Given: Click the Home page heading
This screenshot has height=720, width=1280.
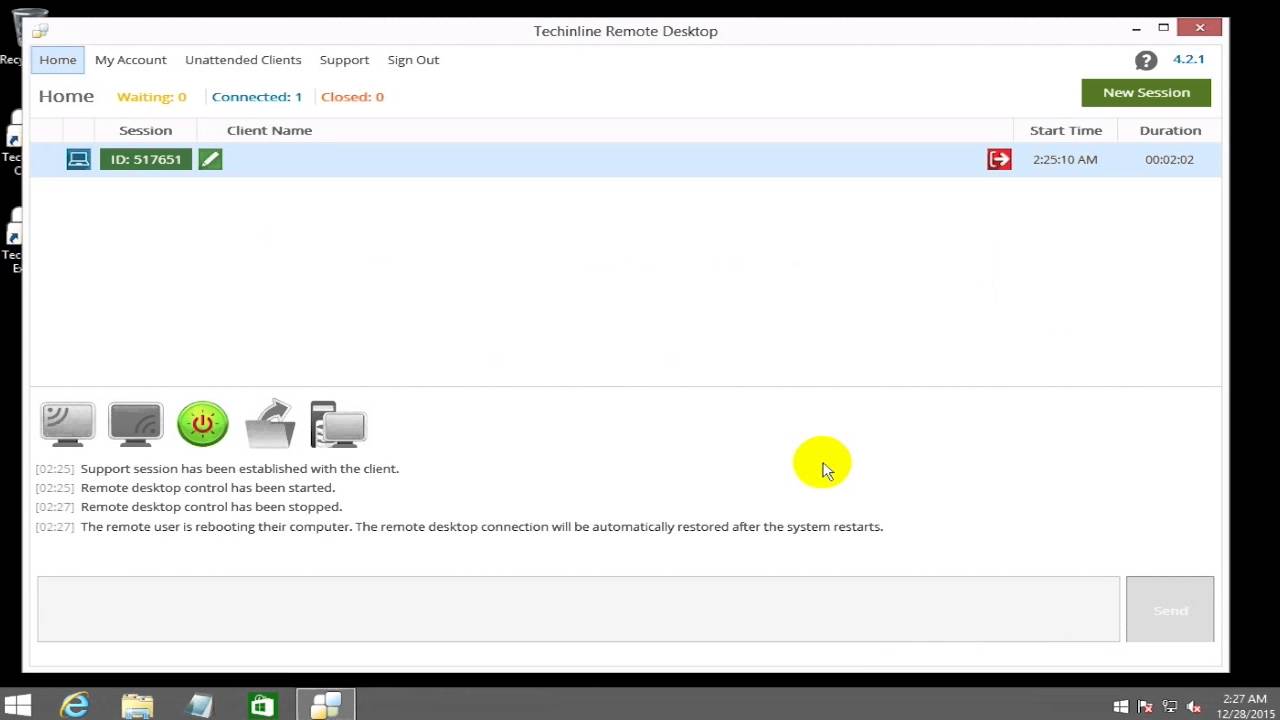Looking at the screenshot, I should [x=66, y=96].
